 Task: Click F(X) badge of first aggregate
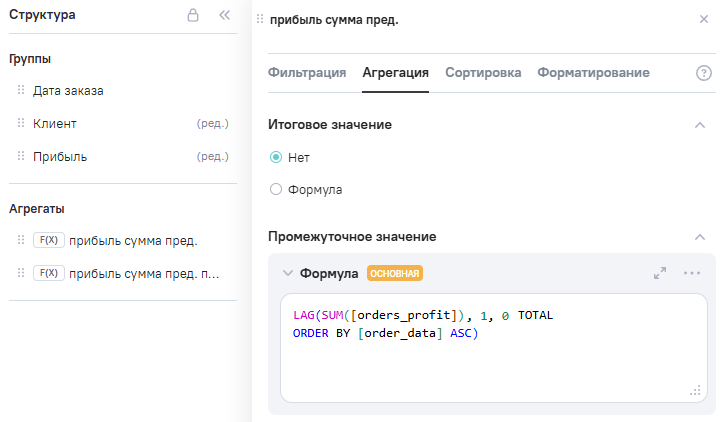coord(48,240)
